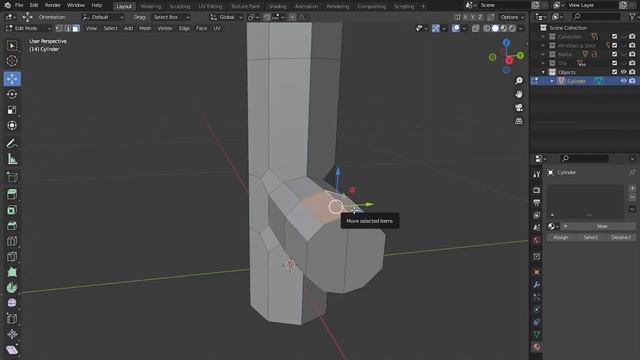Select the Shrink/Fatten tool

pyautogui.click(x=12, y=334)
